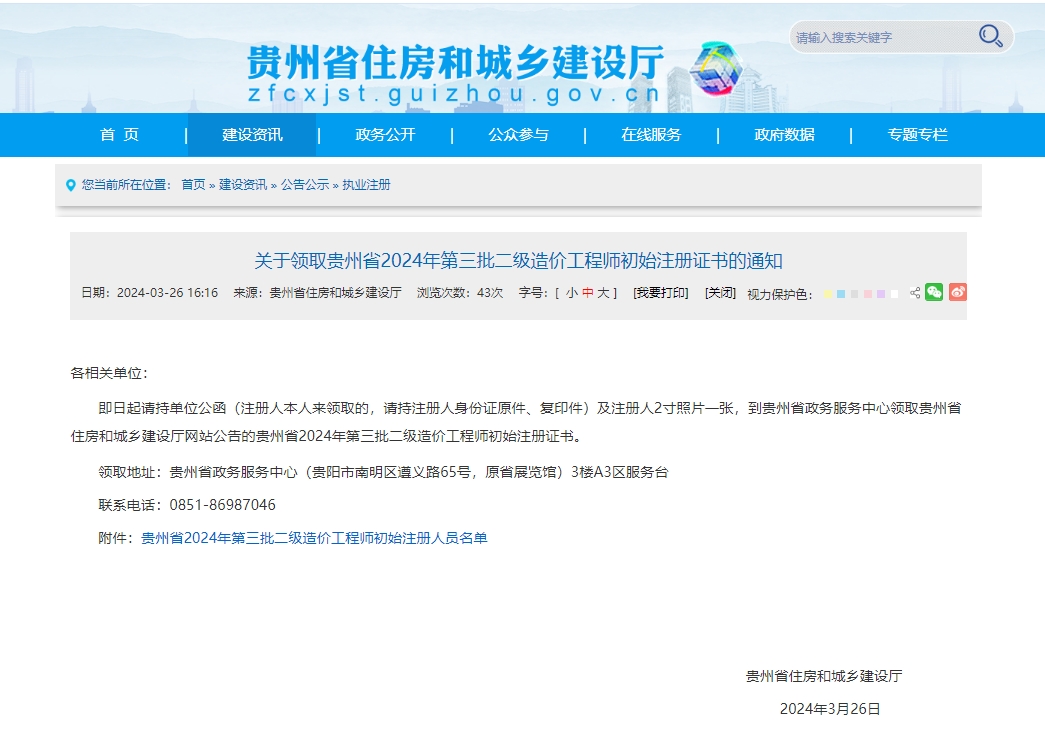The height and width of the screenshot is (744, 1045).
Task: Go to 在线服务 in the nav bar
Action: [x=651, y=135]
